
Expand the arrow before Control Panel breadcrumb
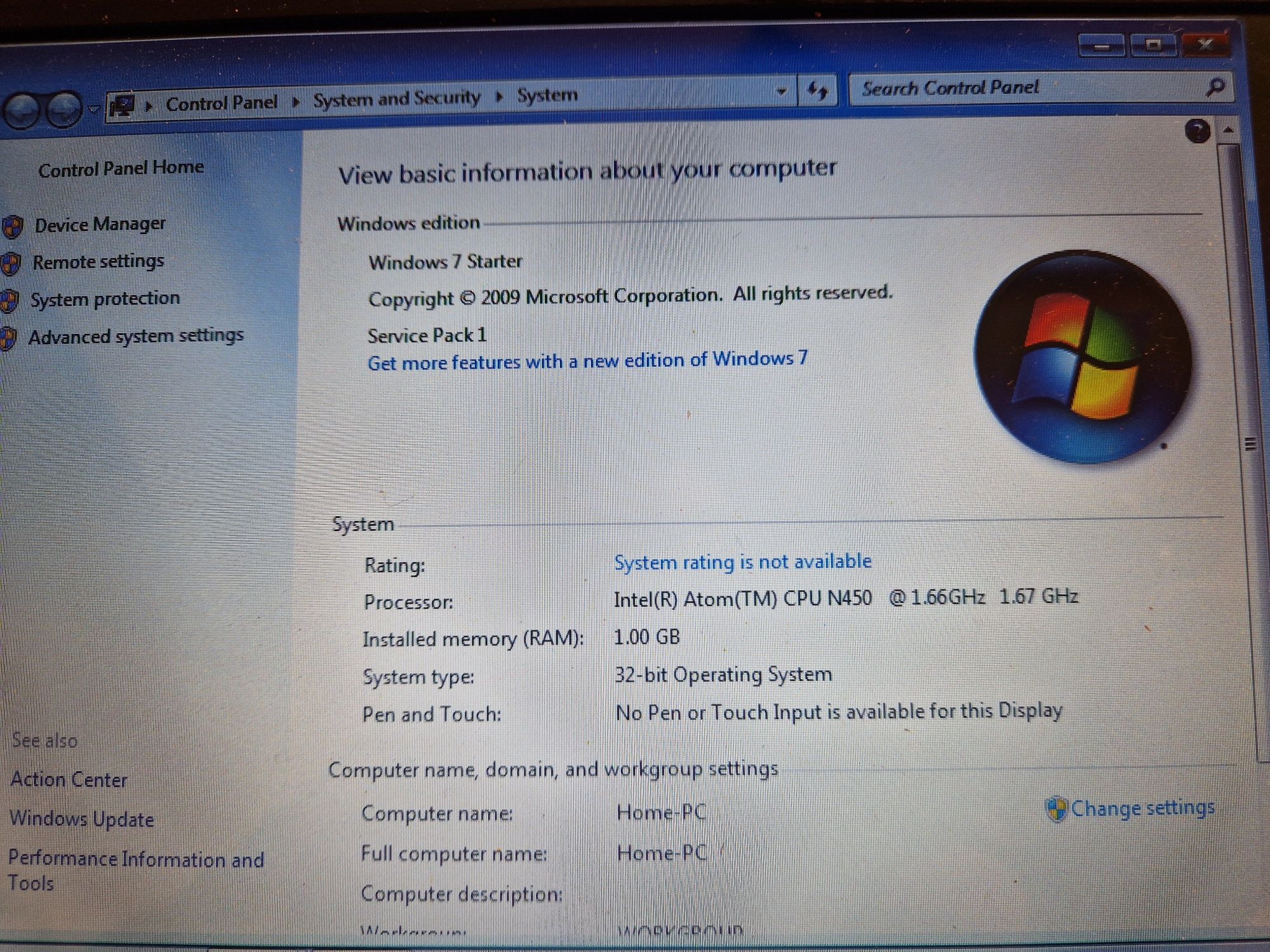[149, 106]
